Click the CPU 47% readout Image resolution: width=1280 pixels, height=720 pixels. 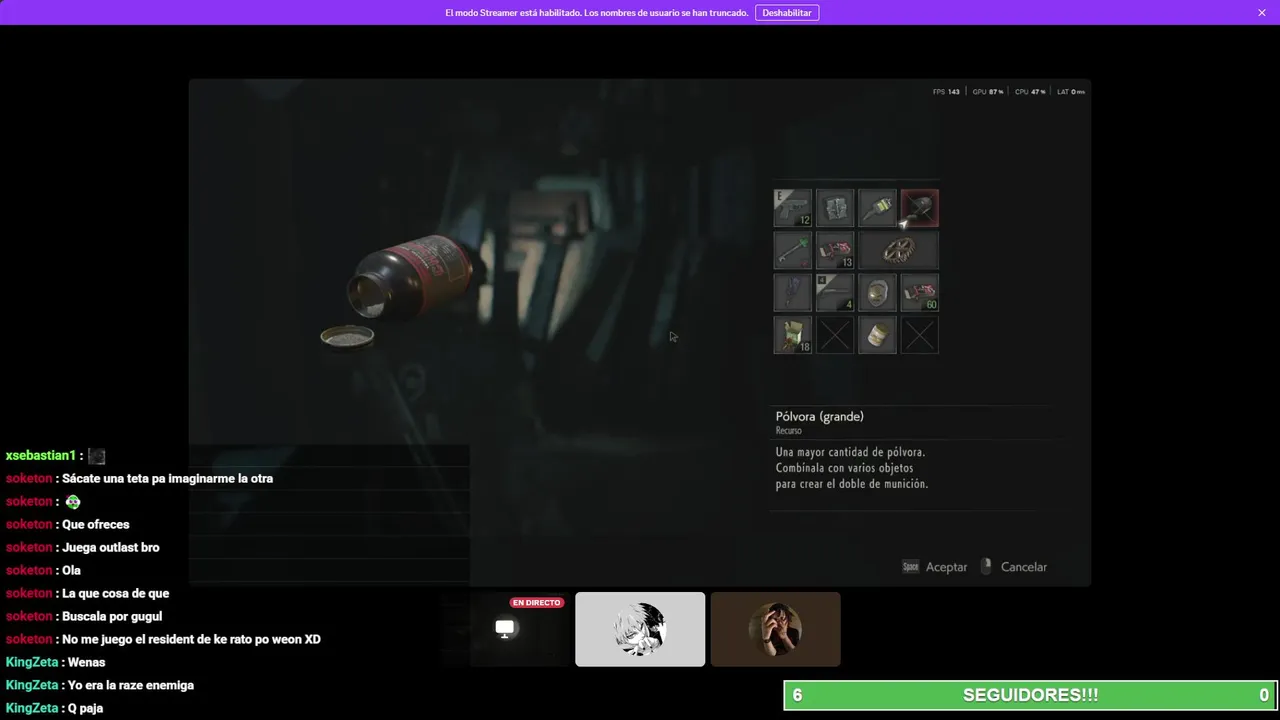(x=1030, y=92)
